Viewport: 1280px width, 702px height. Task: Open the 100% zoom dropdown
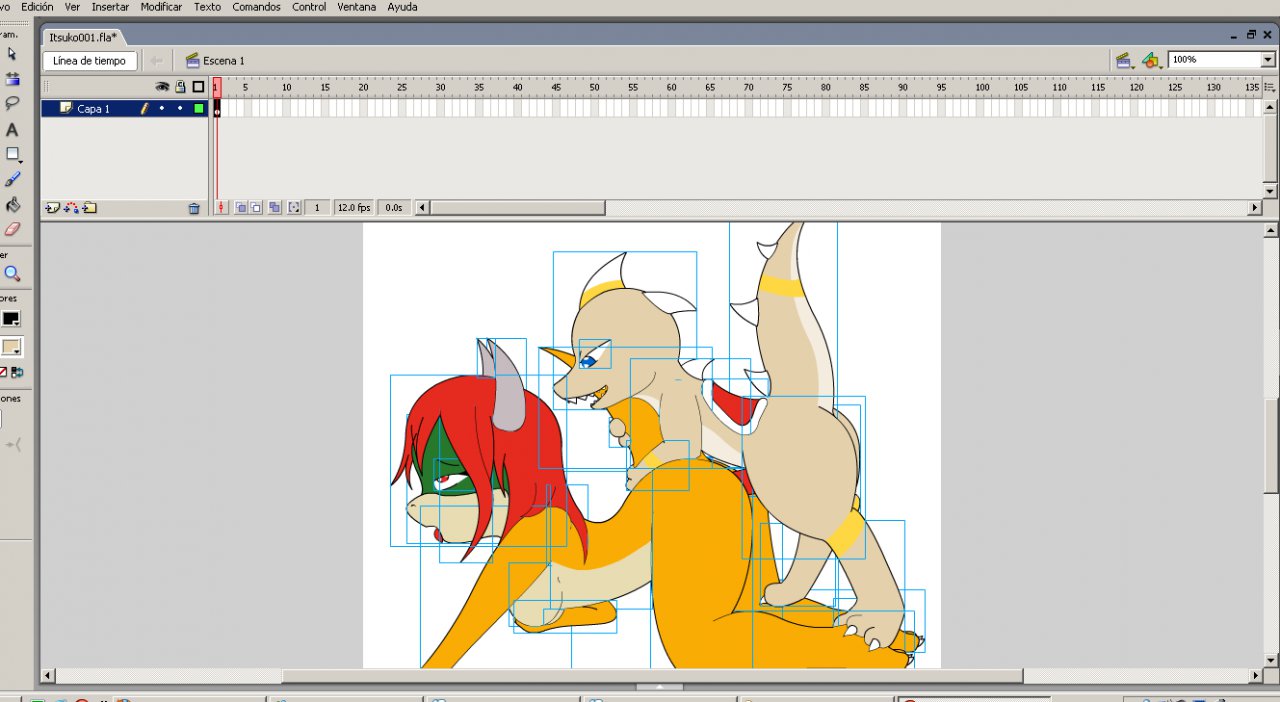pyautogui.click(x=1268, y=60)
